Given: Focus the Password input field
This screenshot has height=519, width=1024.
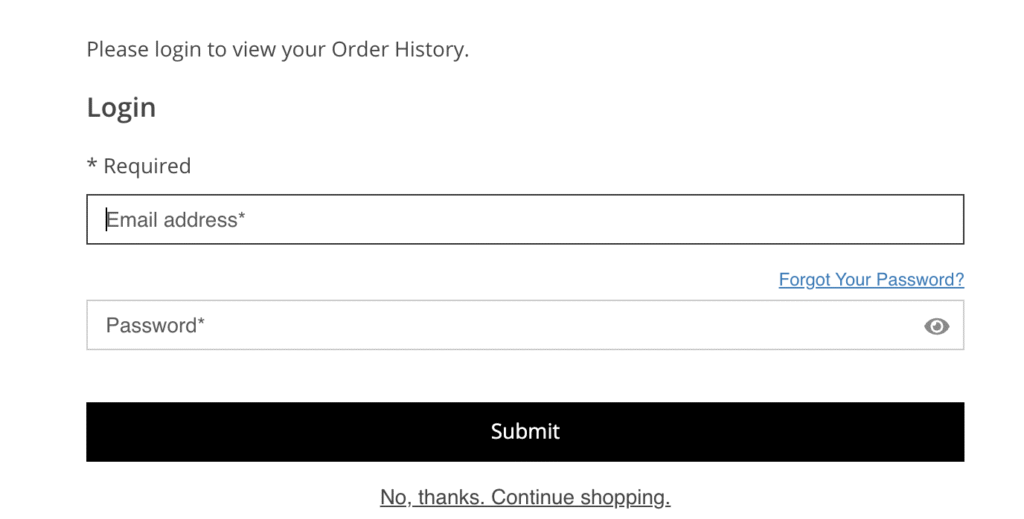Looking at the screenshot, I should click(500, 326).
